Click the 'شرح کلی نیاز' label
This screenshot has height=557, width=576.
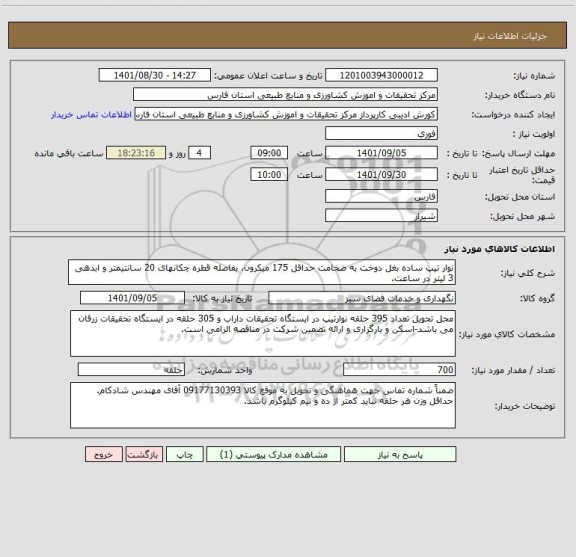pyautogui.click(x=528, y=273)
